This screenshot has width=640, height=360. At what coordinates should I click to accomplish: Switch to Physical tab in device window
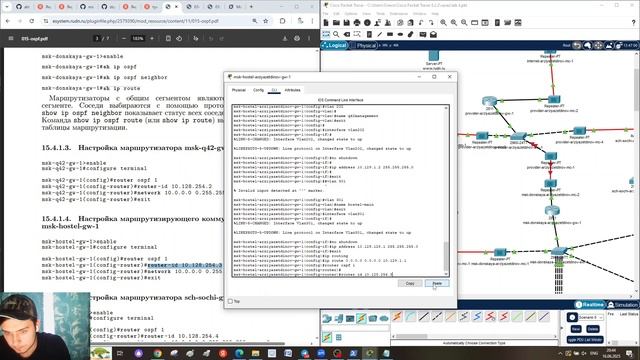[239, 90]
